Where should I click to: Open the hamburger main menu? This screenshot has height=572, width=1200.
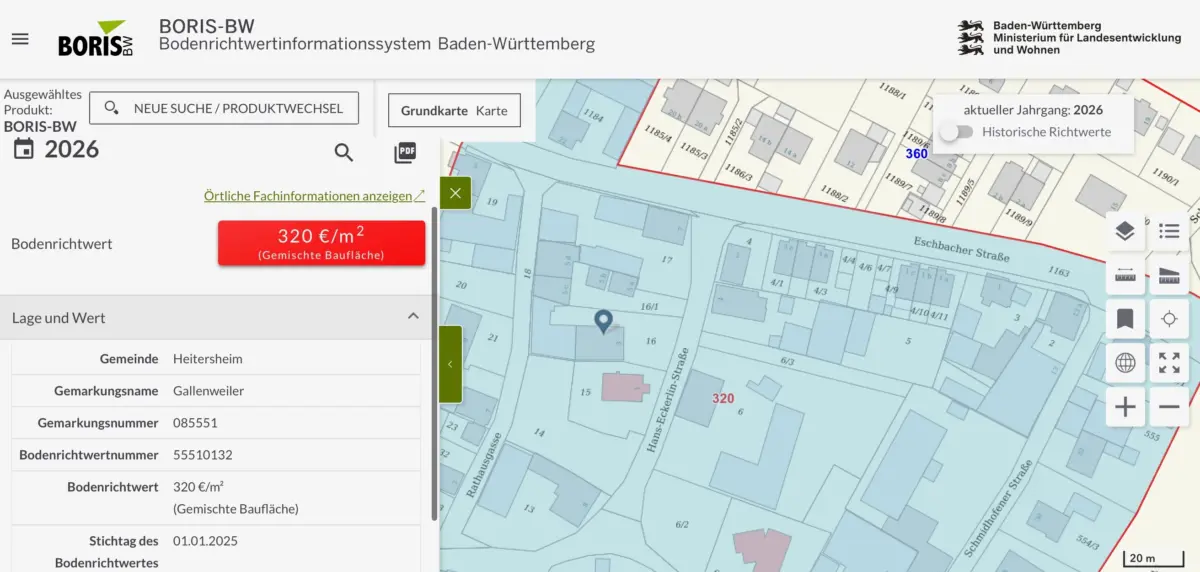click(20, 39)
